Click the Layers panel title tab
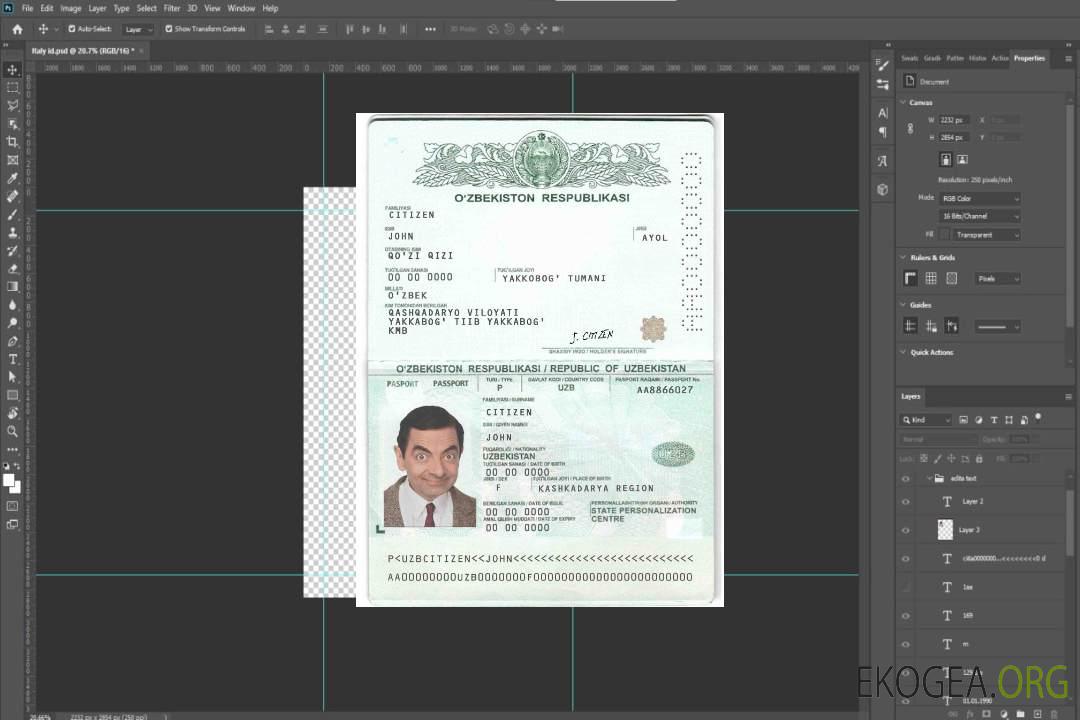The height and width of the screenshot is (720, 1080). pos(911,396)
